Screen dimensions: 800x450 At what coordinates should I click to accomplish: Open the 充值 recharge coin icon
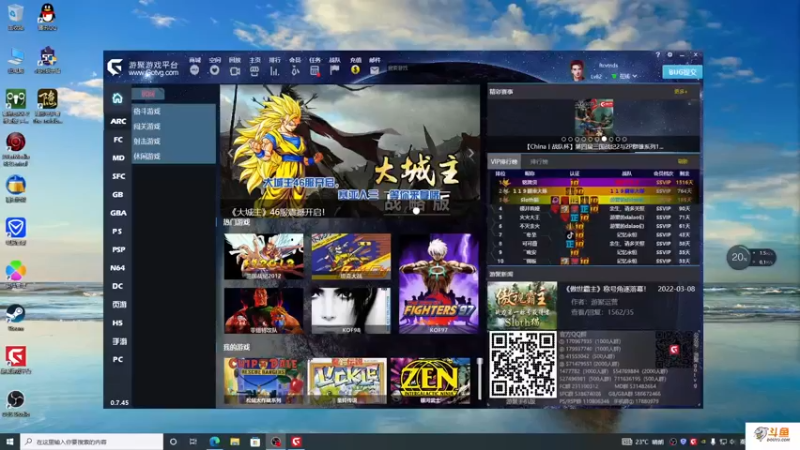(x=355, y=70)
